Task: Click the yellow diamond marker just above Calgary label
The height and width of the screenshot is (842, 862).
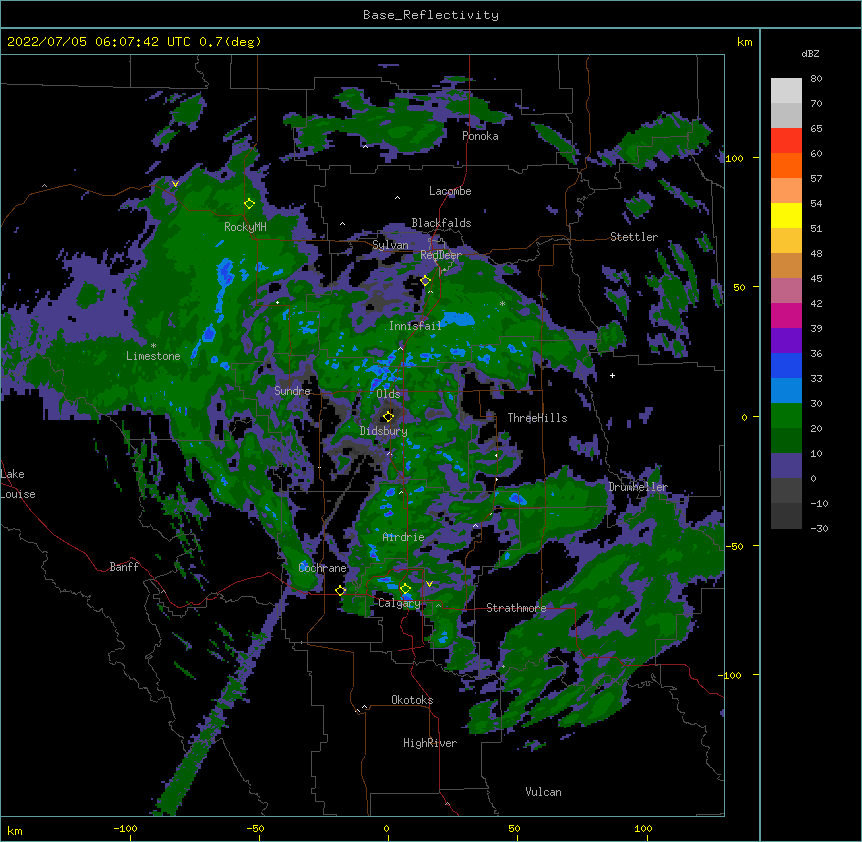Action: tap(405, 589)
